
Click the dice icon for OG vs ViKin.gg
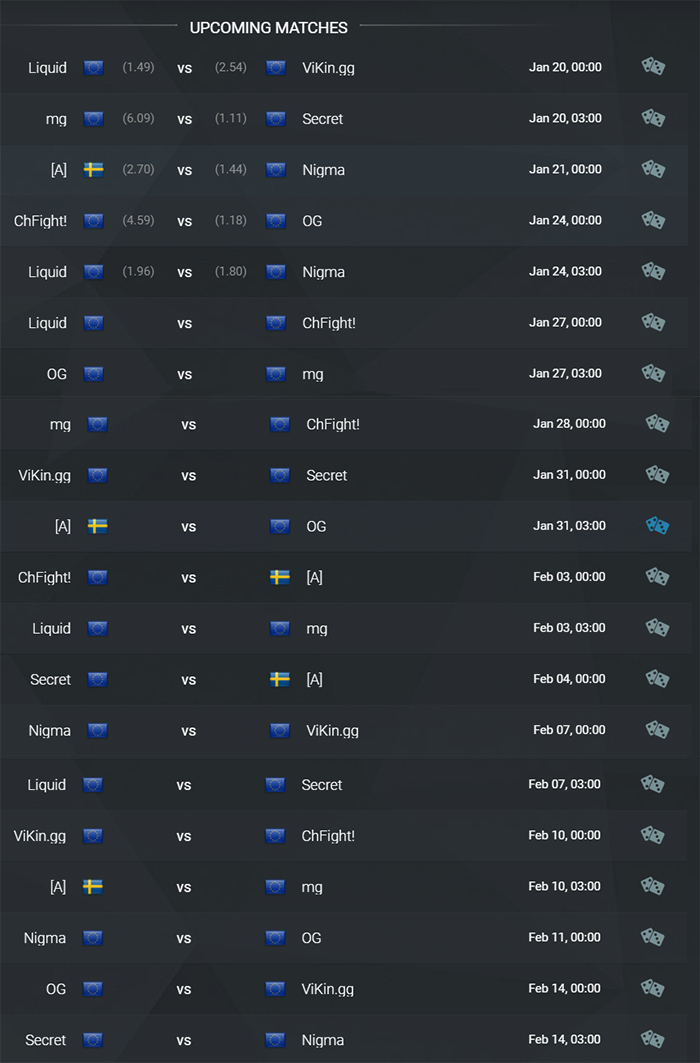click(x=653, y=988)
